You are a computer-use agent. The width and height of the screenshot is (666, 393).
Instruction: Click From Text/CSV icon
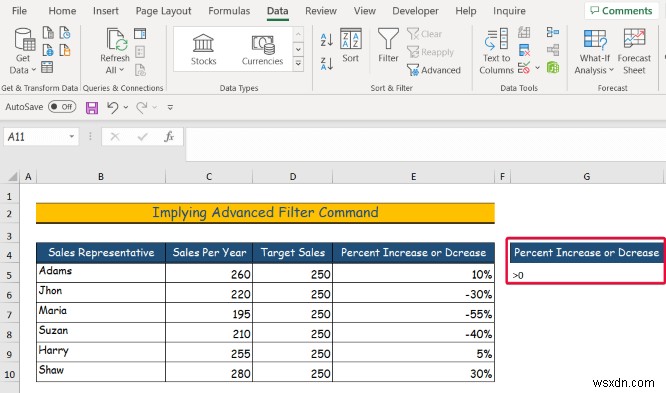(48, 33)
